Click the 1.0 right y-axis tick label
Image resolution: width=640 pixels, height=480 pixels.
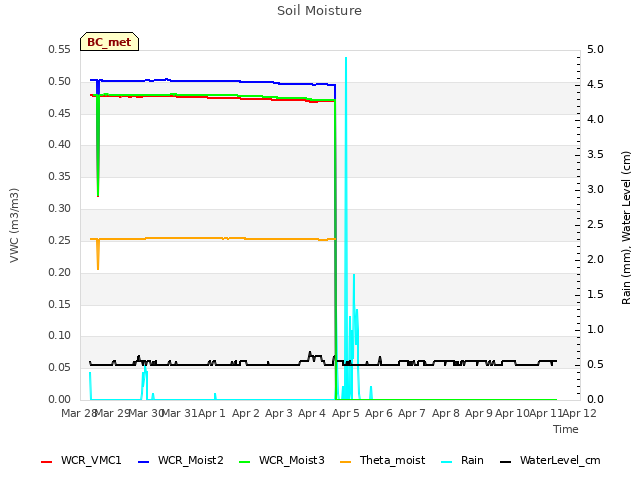coord(595,330)
